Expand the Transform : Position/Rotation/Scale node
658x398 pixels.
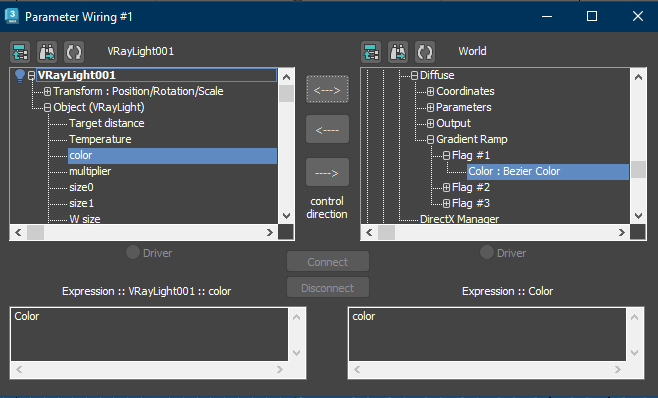pyautogui.click(x=47, y=92)
